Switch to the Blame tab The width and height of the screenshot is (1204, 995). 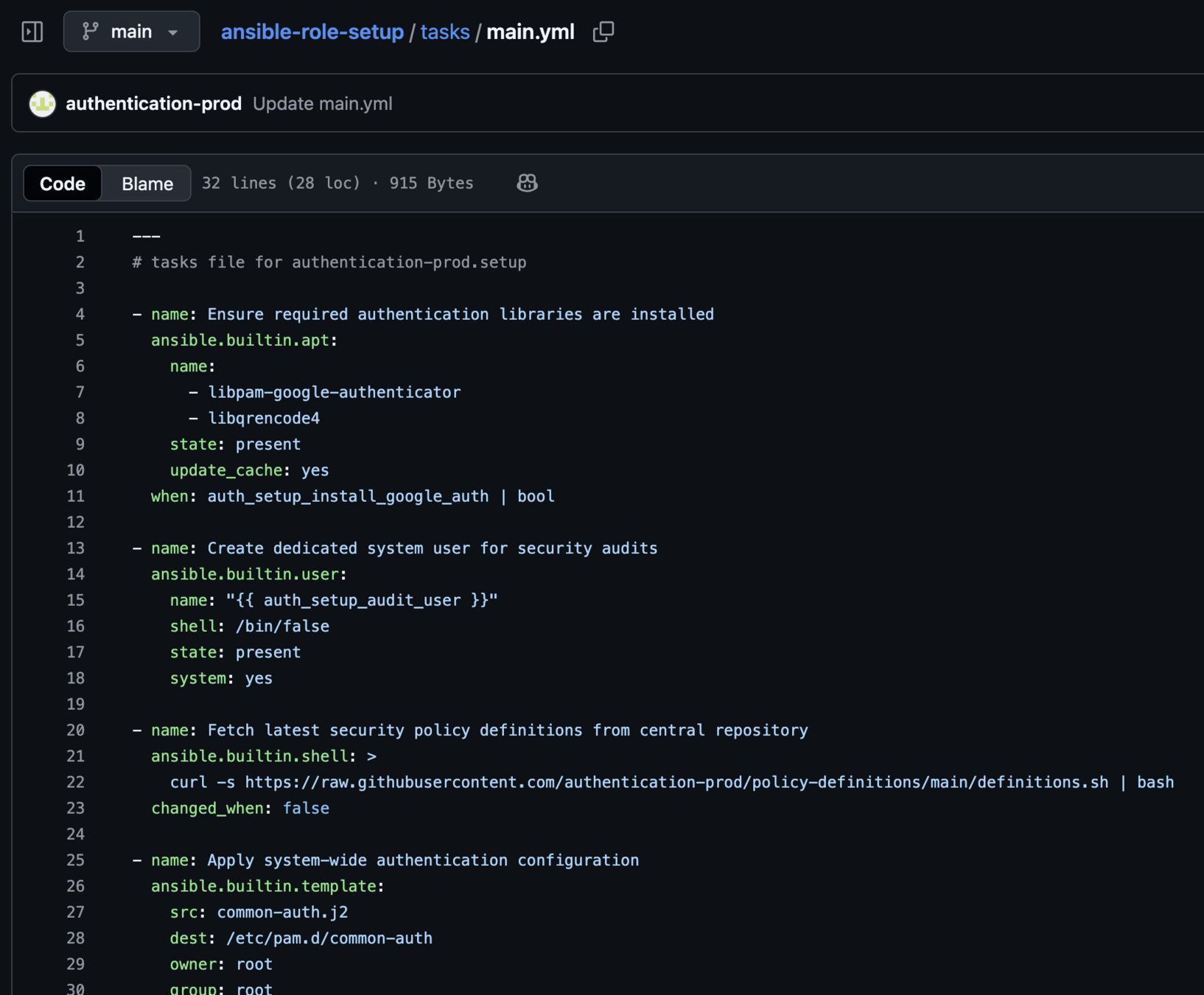pyautogui.click(x=147, y=184)
